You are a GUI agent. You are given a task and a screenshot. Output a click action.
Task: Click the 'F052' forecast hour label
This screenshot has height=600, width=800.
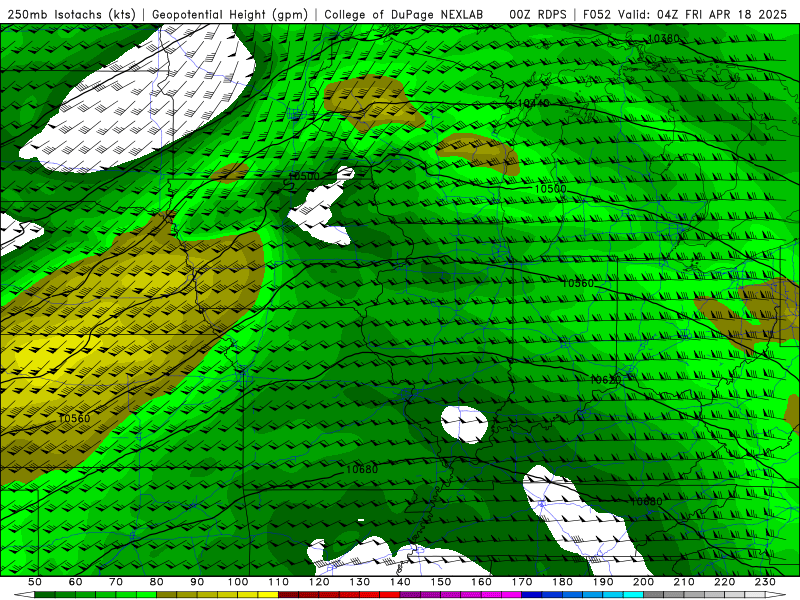(597, 14)
